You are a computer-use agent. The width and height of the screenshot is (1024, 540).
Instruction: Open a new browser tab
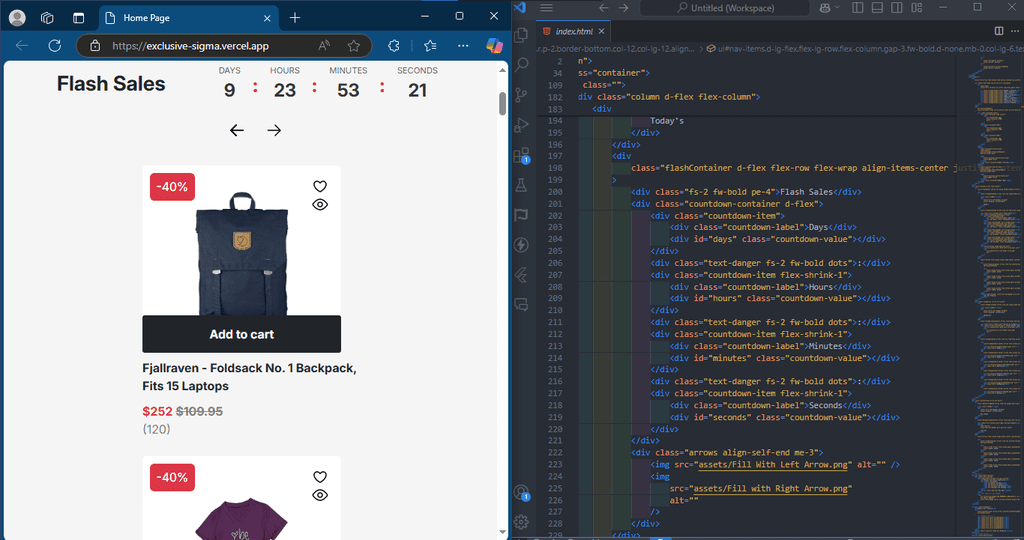[x=295, y=18]
